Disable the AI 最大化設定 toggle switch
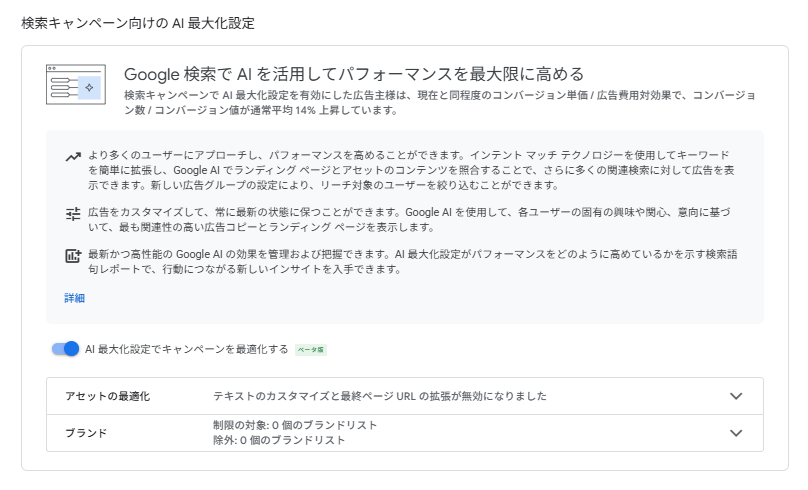Screen dimensions: 808x490 pos(66,349)
